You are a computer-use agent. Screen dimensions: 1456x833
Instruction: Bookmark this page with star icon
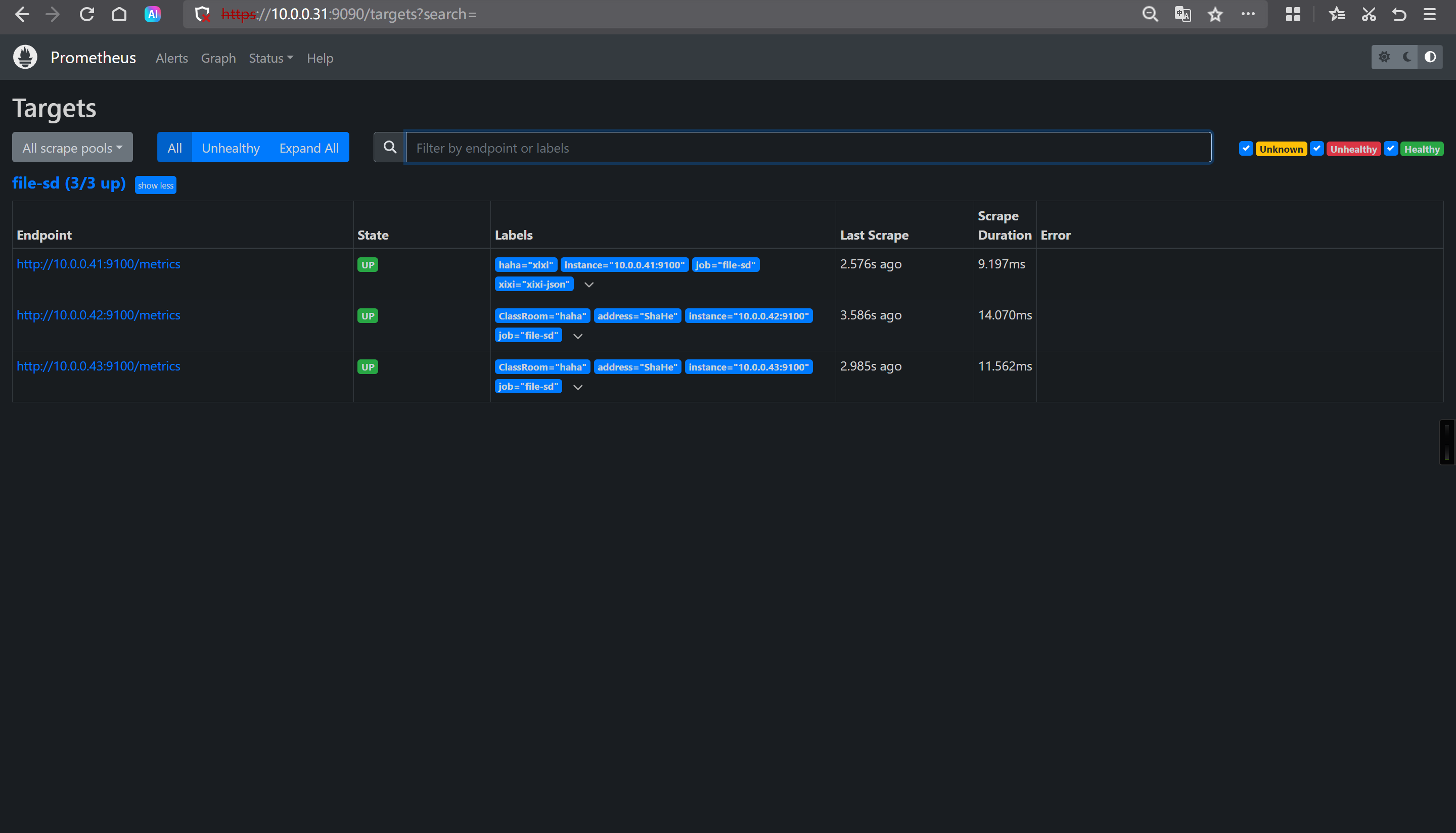(x=1215, y=14)
